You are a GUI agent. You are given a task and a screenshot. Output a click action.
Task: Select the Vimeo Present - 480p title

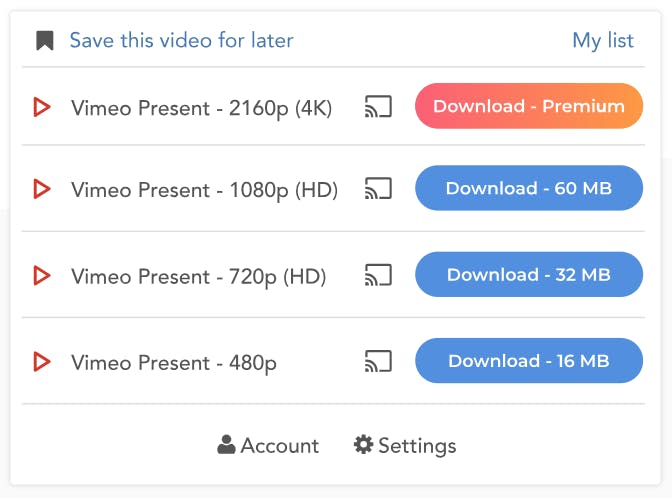[174, 363]
